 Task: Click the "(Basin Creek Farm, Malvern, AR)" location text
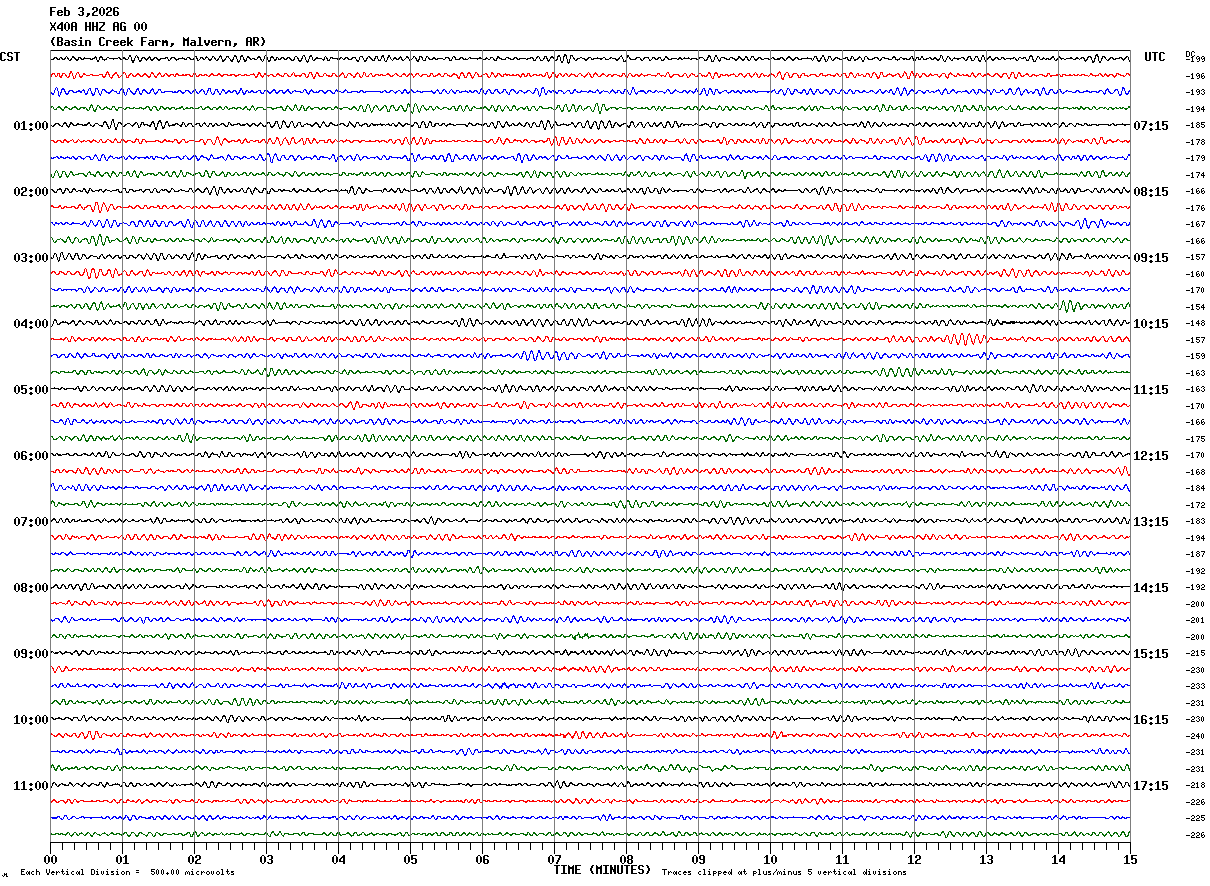tap(158, 42)
